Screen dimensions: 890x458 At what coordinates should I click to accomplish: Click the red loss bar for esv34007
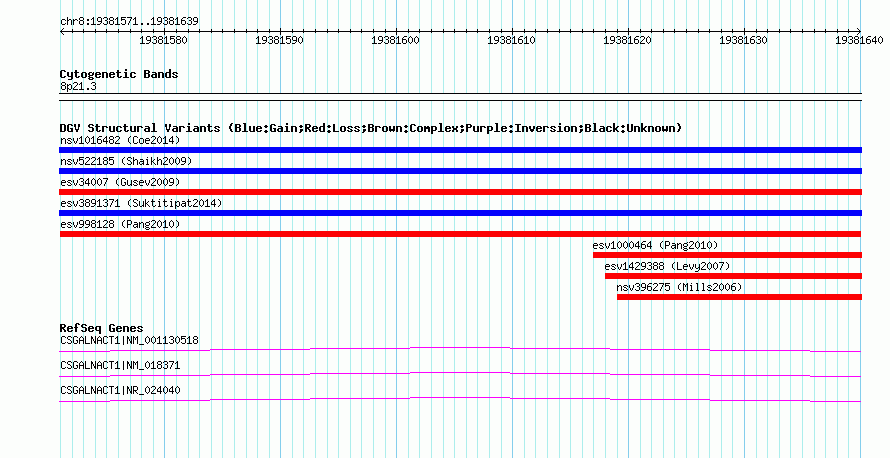[460, 192]
